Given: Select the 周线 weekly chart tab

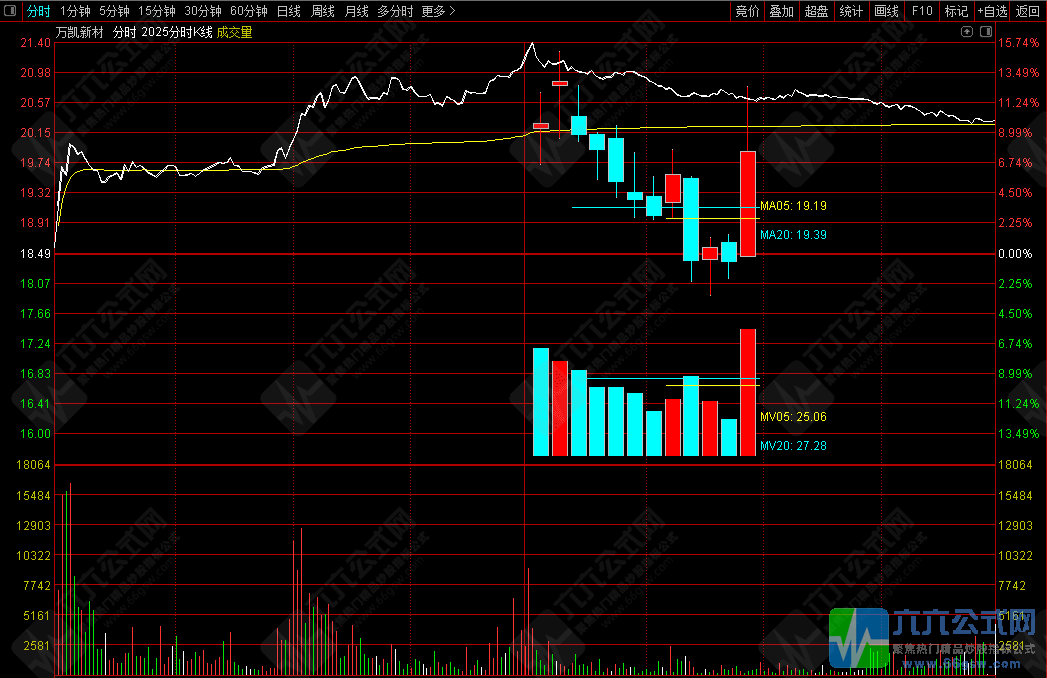Looking at the screenshot, I should pos(322,11).
